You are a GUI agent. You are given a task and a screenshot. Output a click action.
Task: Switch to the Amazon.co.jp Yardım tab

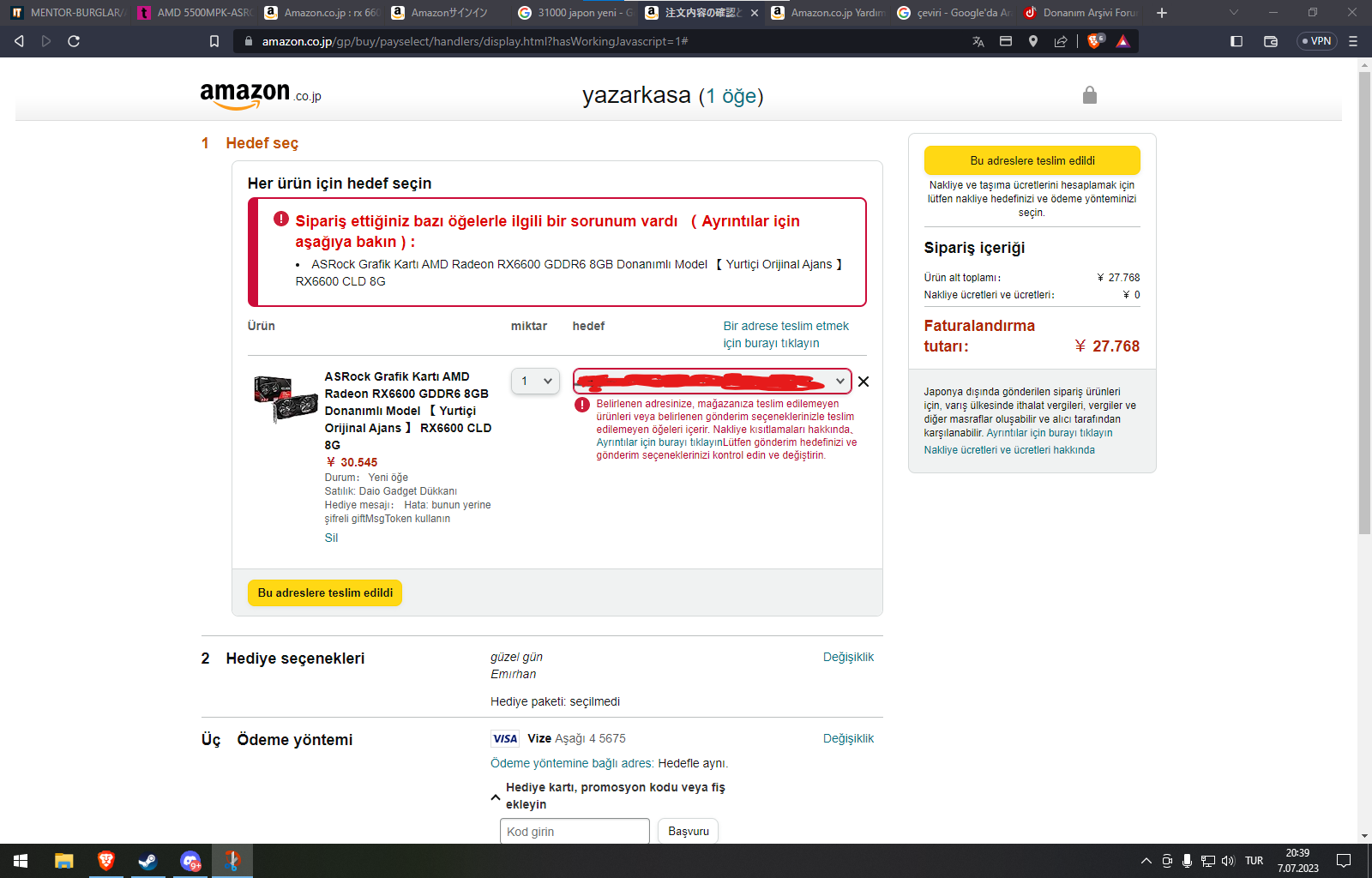tap(828, 13)
